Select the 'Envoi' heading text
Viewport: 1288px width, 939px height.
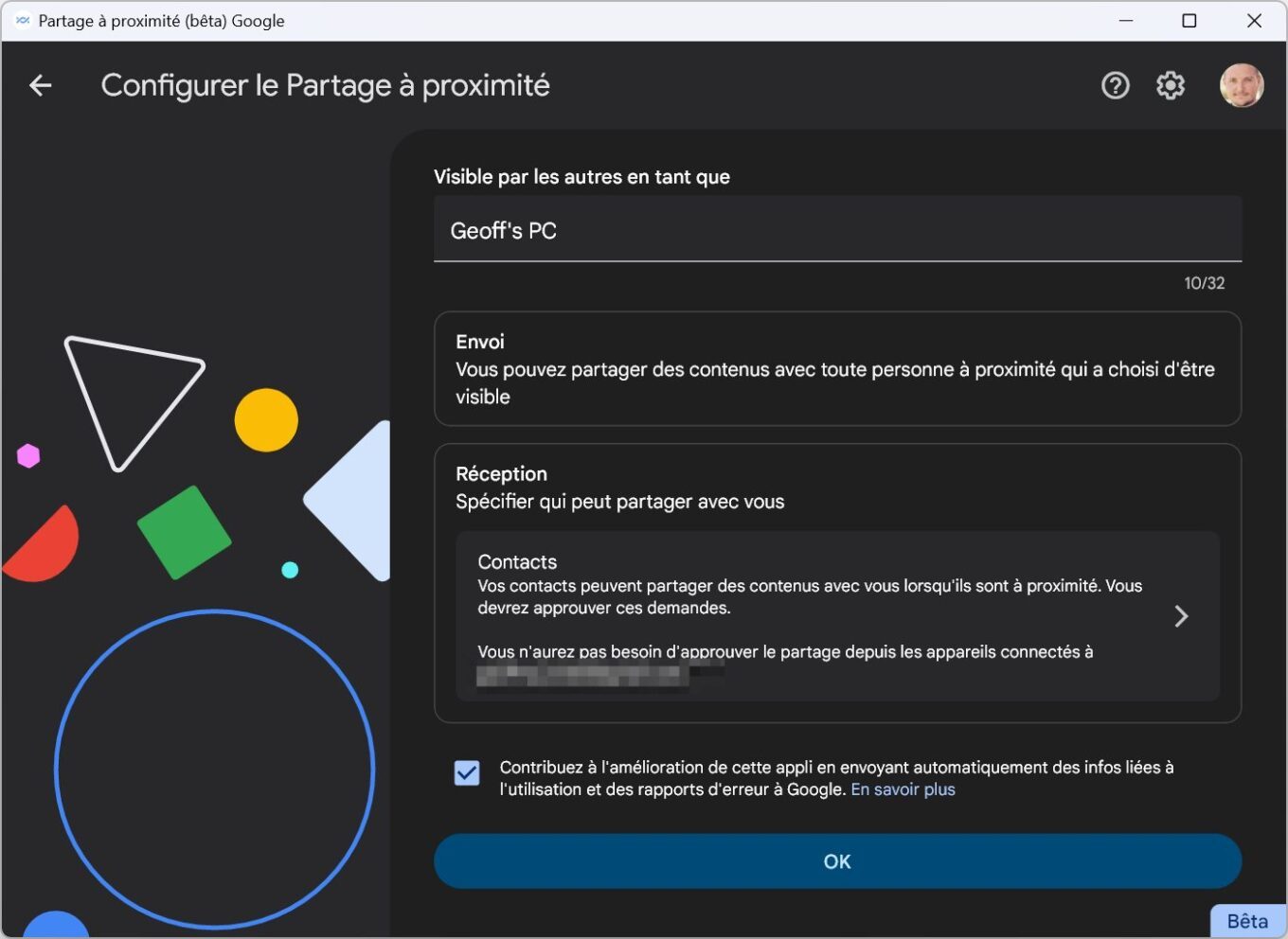479,342
